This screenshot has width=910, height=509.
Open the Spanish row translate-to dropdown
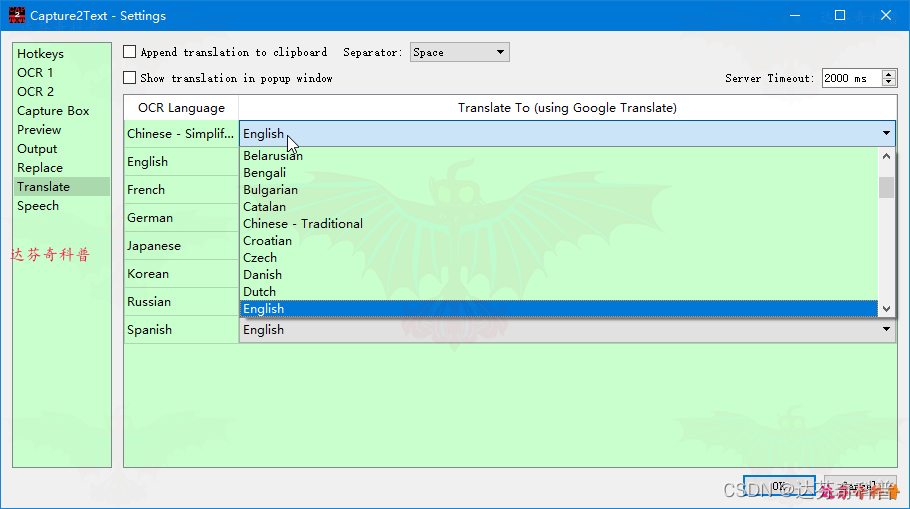[x=567, y=330]
